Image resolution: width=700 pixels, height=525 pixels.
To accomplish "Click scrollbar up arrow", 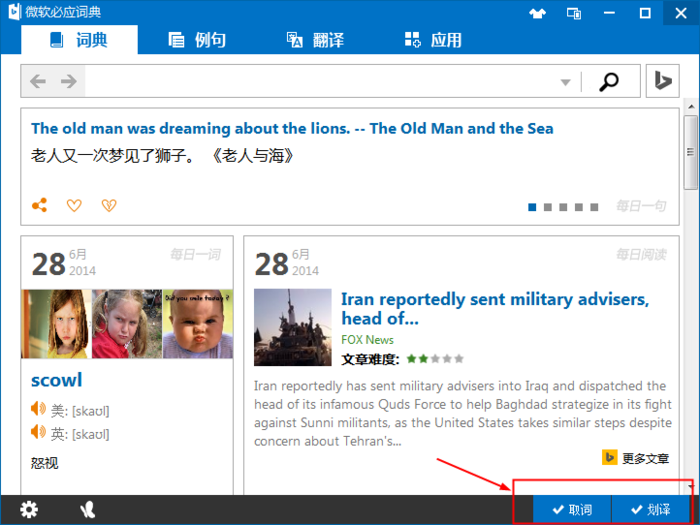I will tap(691, 106).
